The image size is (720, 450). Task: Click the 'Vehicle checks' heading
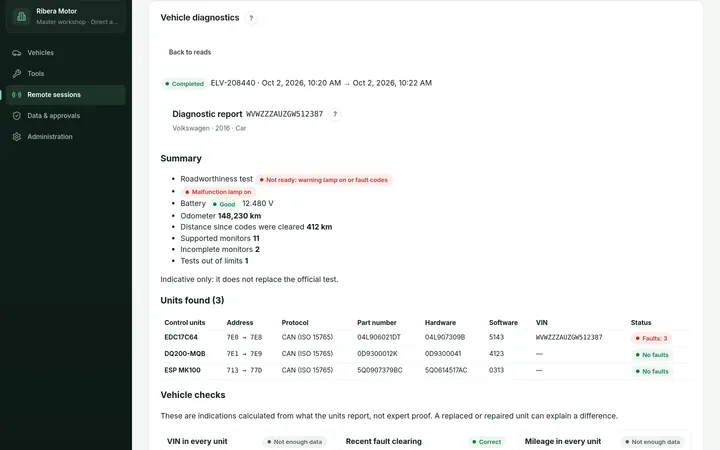coord(193,395)
